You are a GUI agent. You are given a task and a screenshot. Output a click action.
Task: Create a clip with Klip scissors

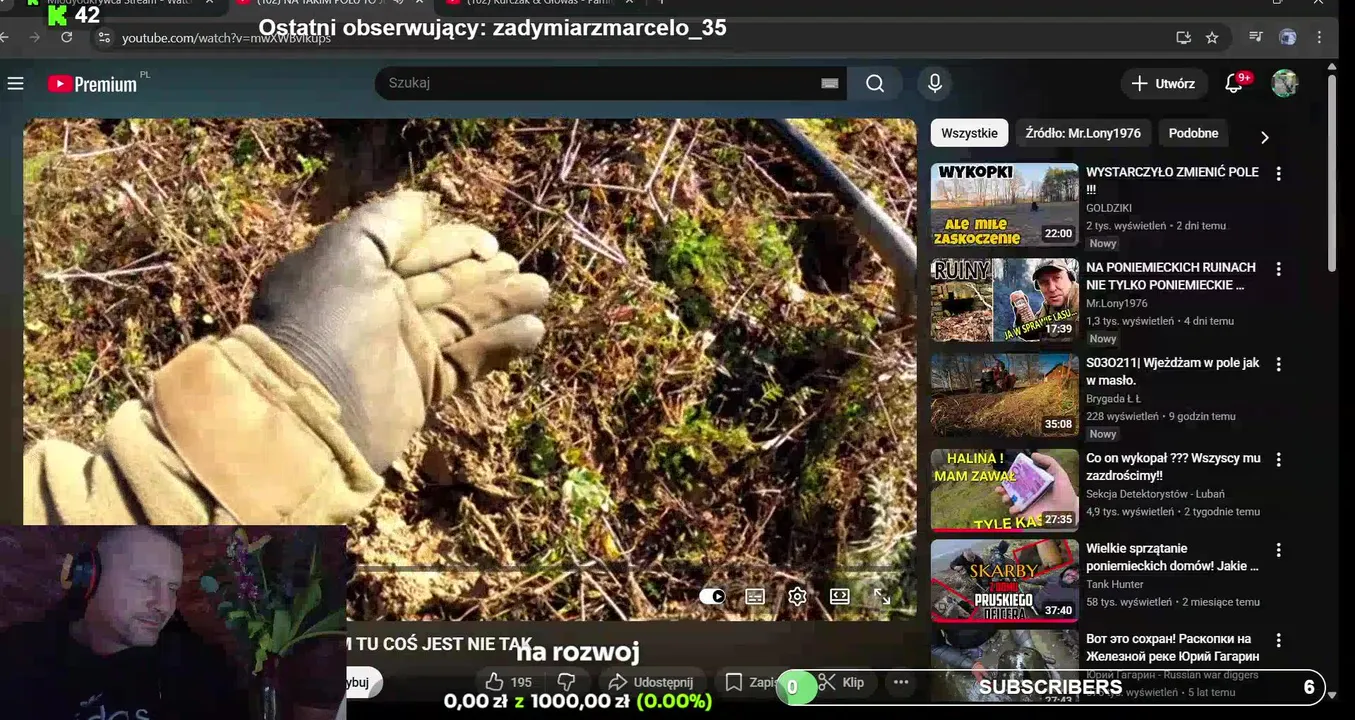tap(842, 682)
